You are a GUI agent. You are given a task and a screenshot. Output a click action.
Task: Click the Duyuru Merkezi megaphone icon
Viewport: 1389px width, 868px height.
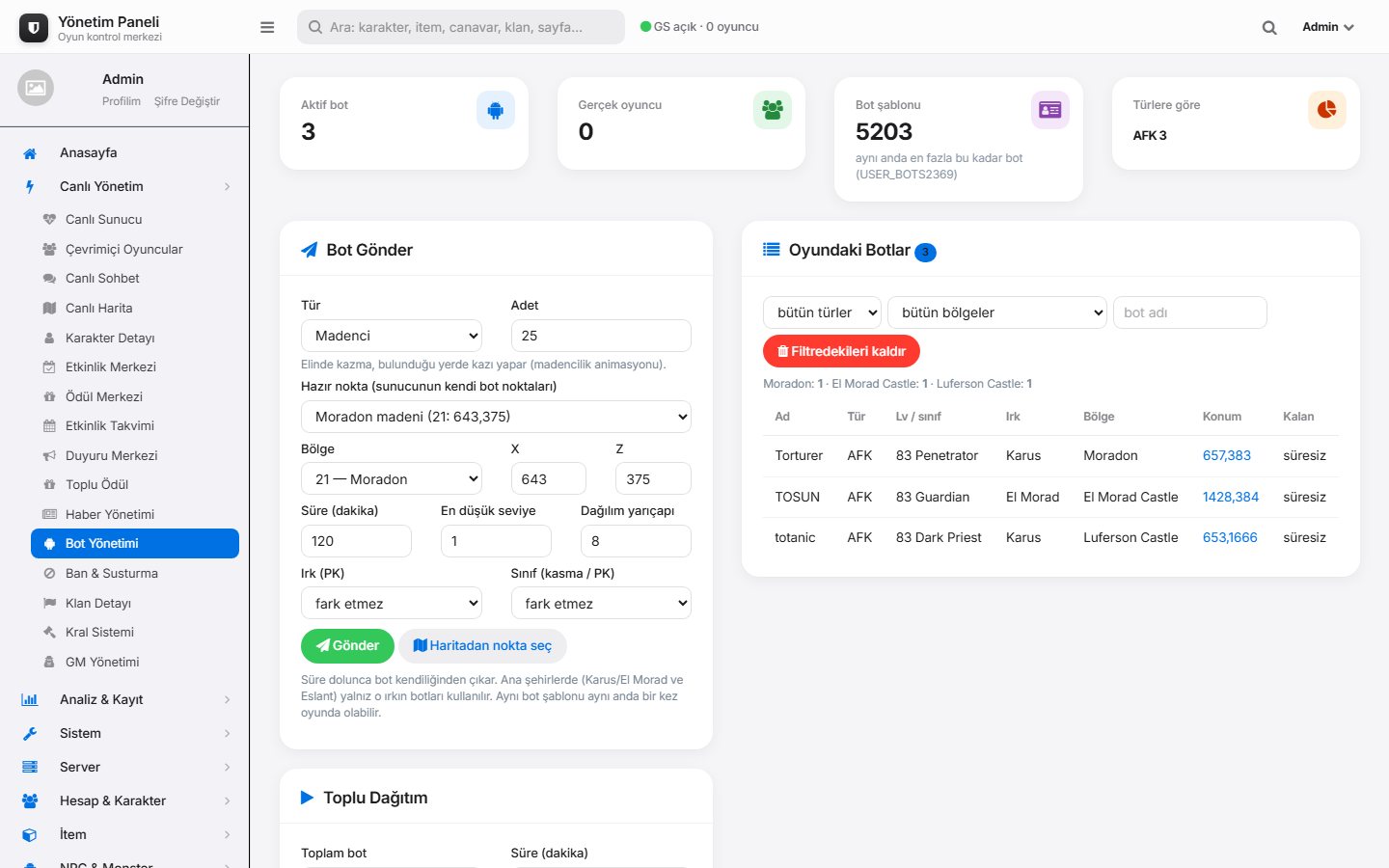tap(49, 456)
